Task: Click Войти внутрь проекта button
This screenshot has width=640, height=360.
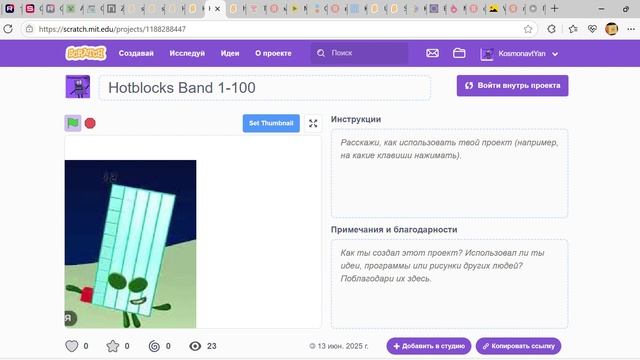Action: click(x=512, y=86)
